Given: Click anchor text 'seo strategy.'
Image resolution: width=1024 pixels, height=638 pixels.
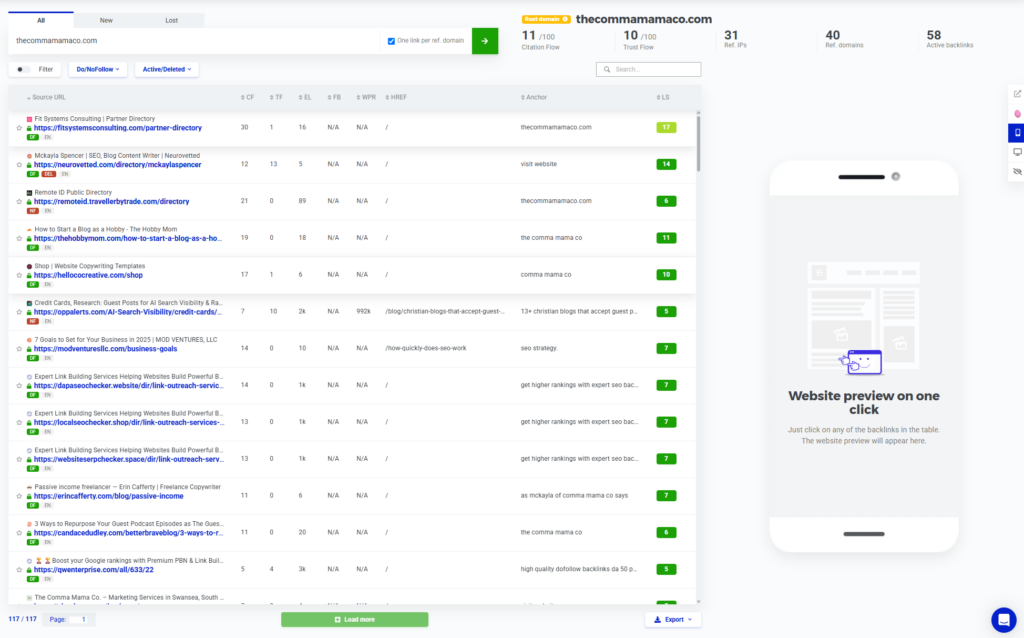Looking at the screenshot, I should [x=539, y=348].
